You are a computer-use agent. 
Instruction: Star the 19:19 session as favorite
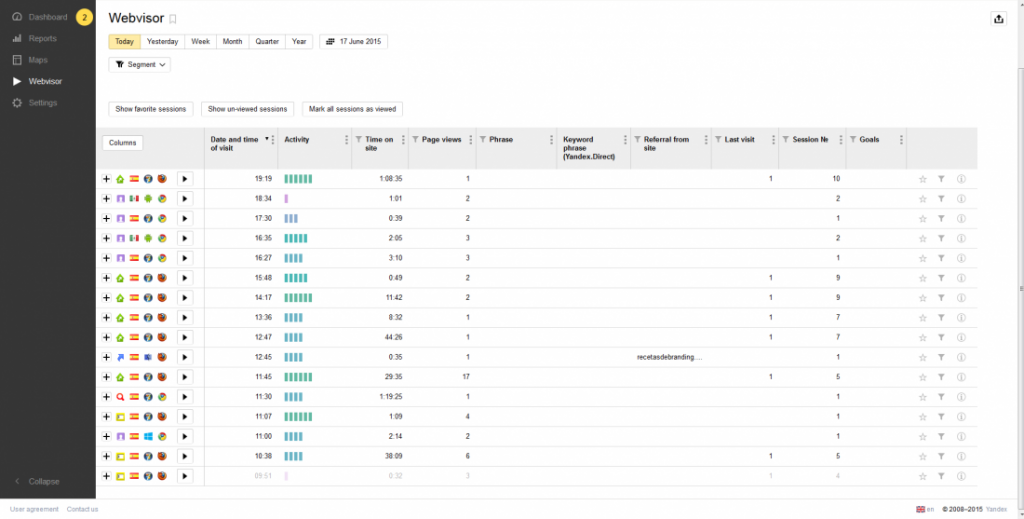(923, 179)
